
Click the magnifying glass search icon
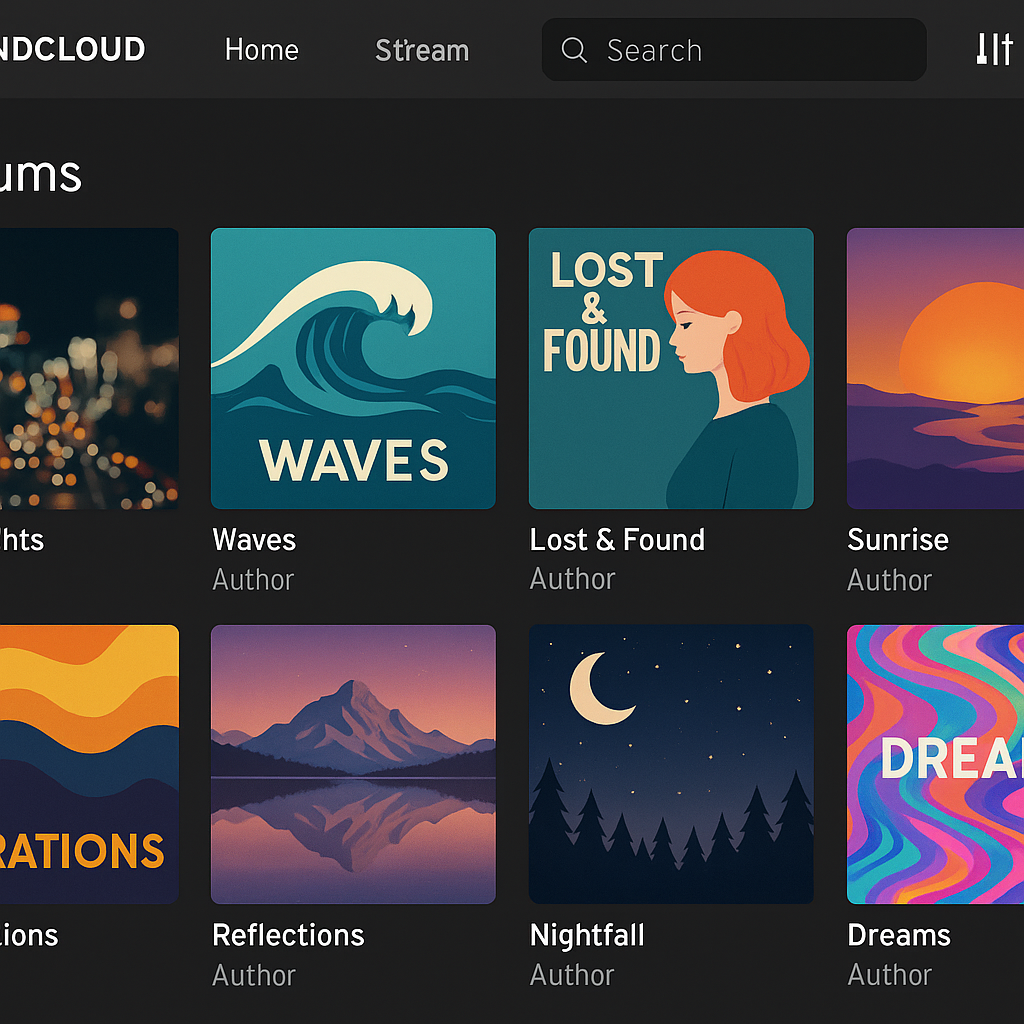(572, 49)
